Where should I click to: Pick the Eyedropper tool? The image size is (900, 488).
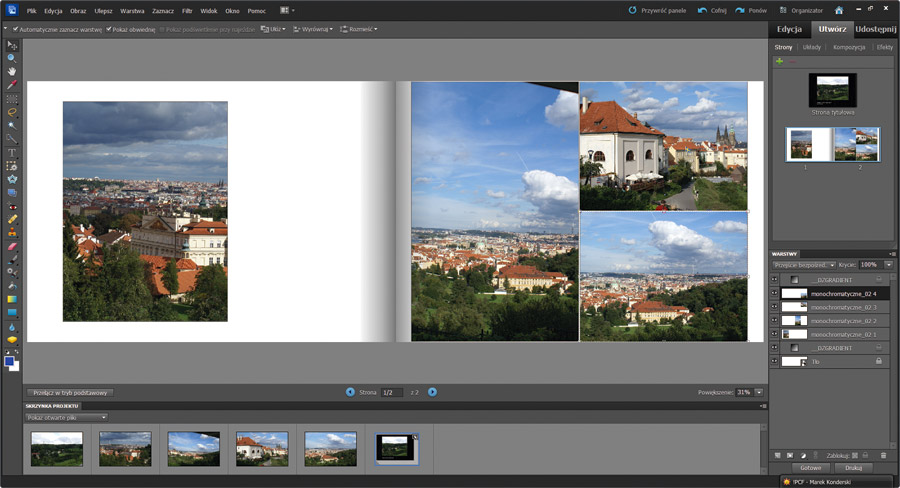click(12, 85)
